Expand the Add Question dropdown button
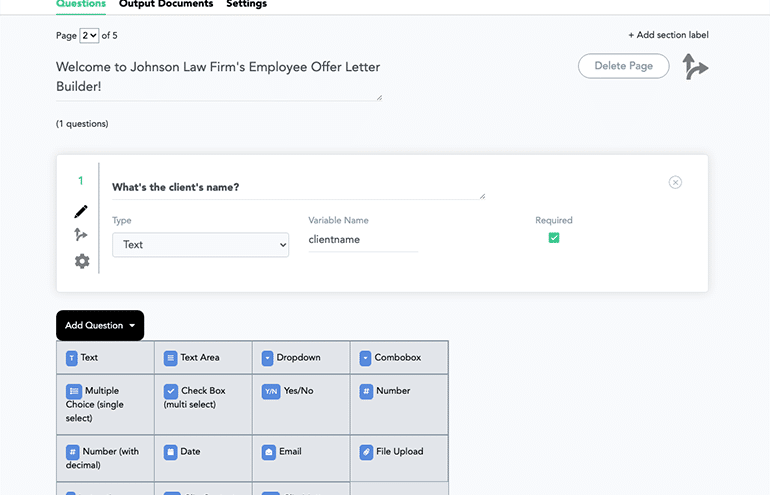This screenshot has width=770, height=495. (100, 325)
